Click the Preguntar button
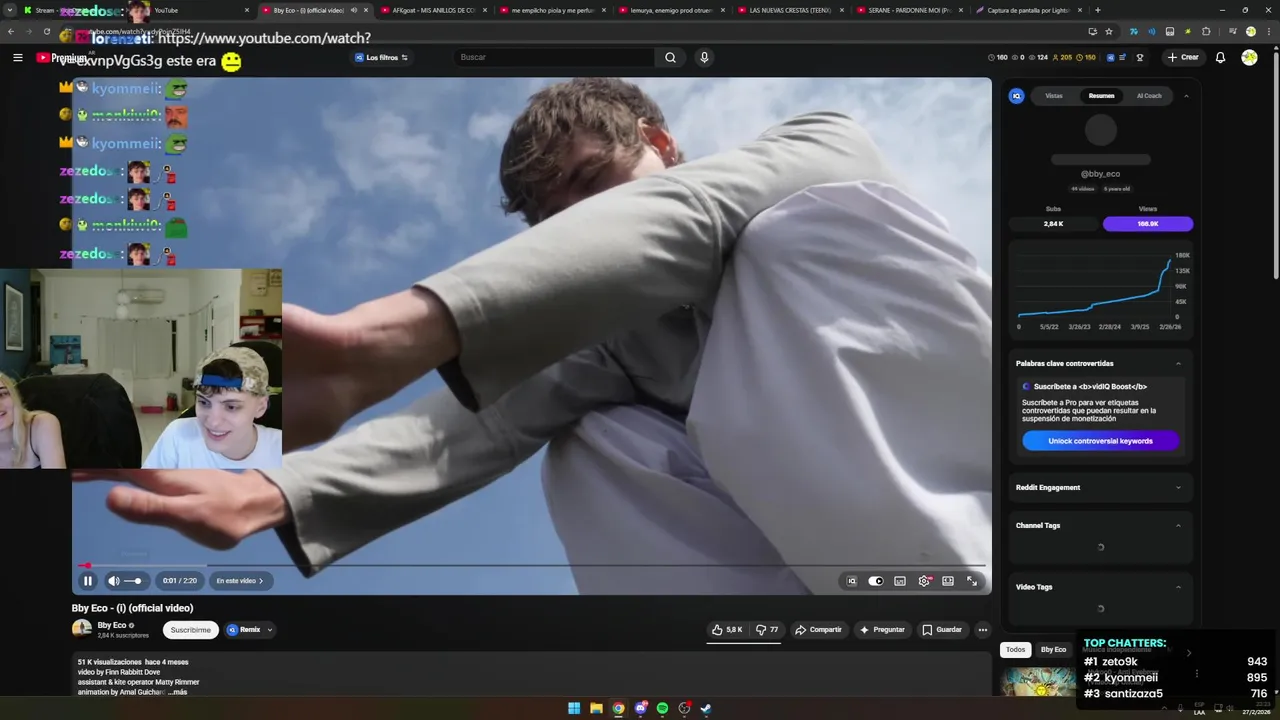Screen dimensions: 1280x720 (x=882, y=630)
